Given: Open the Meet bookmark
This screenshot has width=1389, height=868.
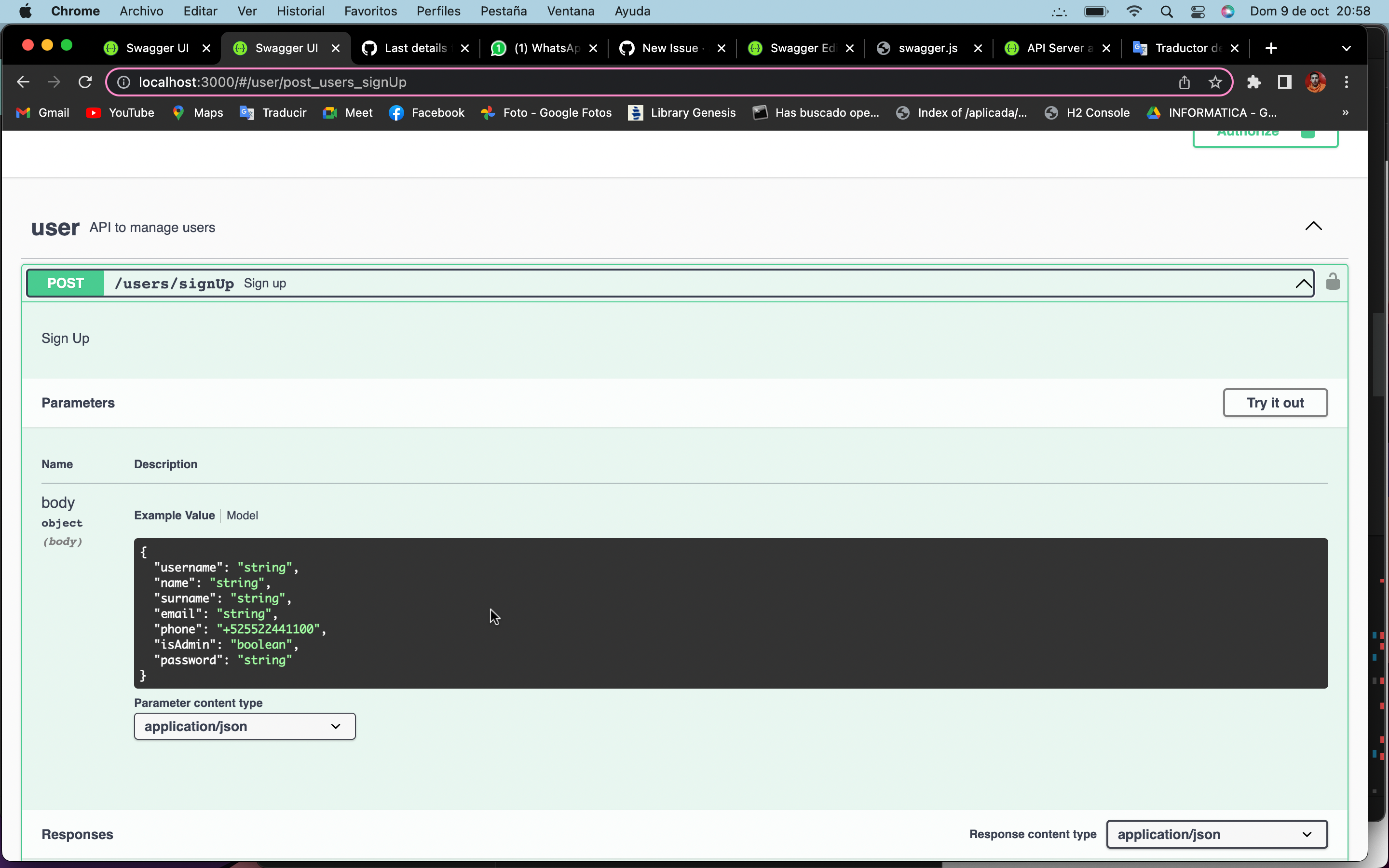Looking at the screenshot, I should 348,112.
